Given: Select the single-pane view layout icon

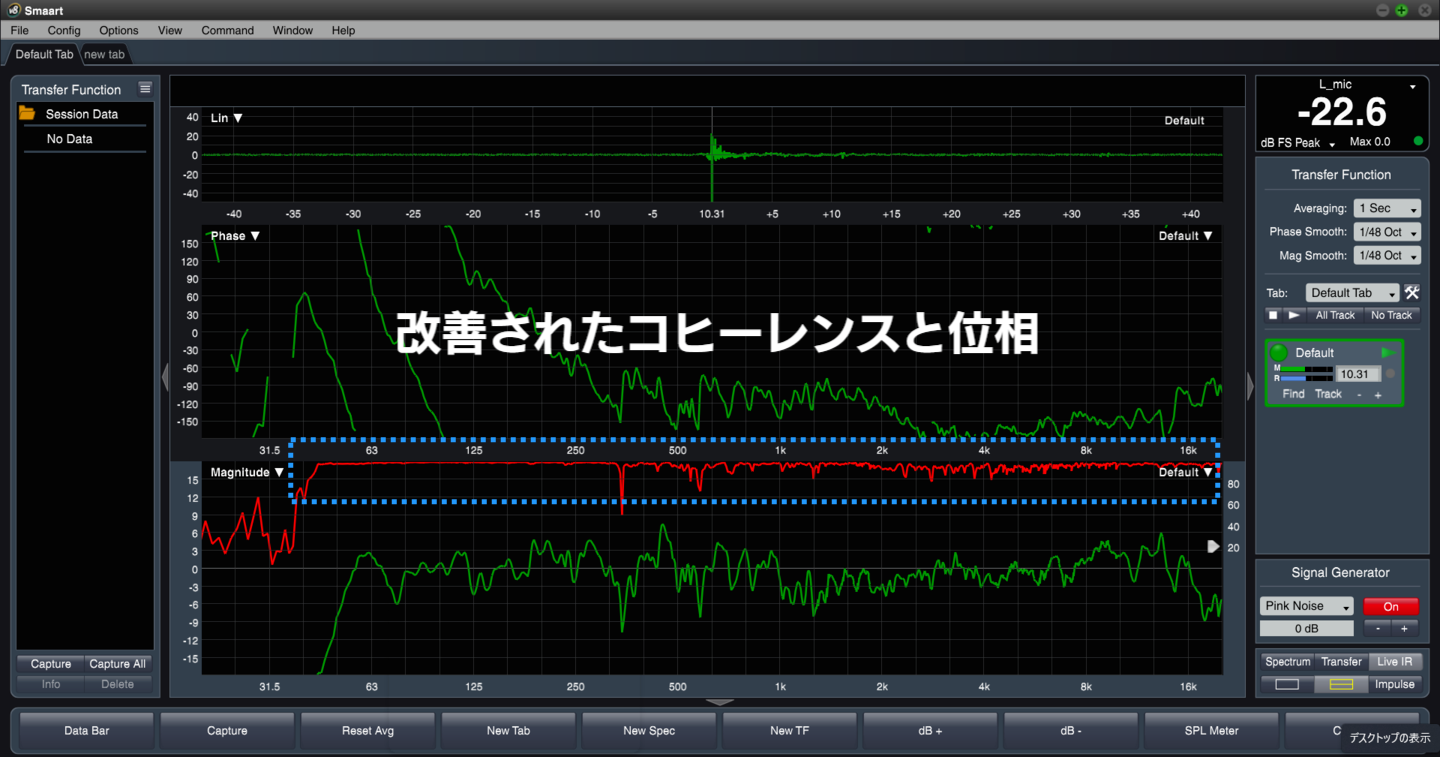Looking at the screenshot, I should (1287, 685).
